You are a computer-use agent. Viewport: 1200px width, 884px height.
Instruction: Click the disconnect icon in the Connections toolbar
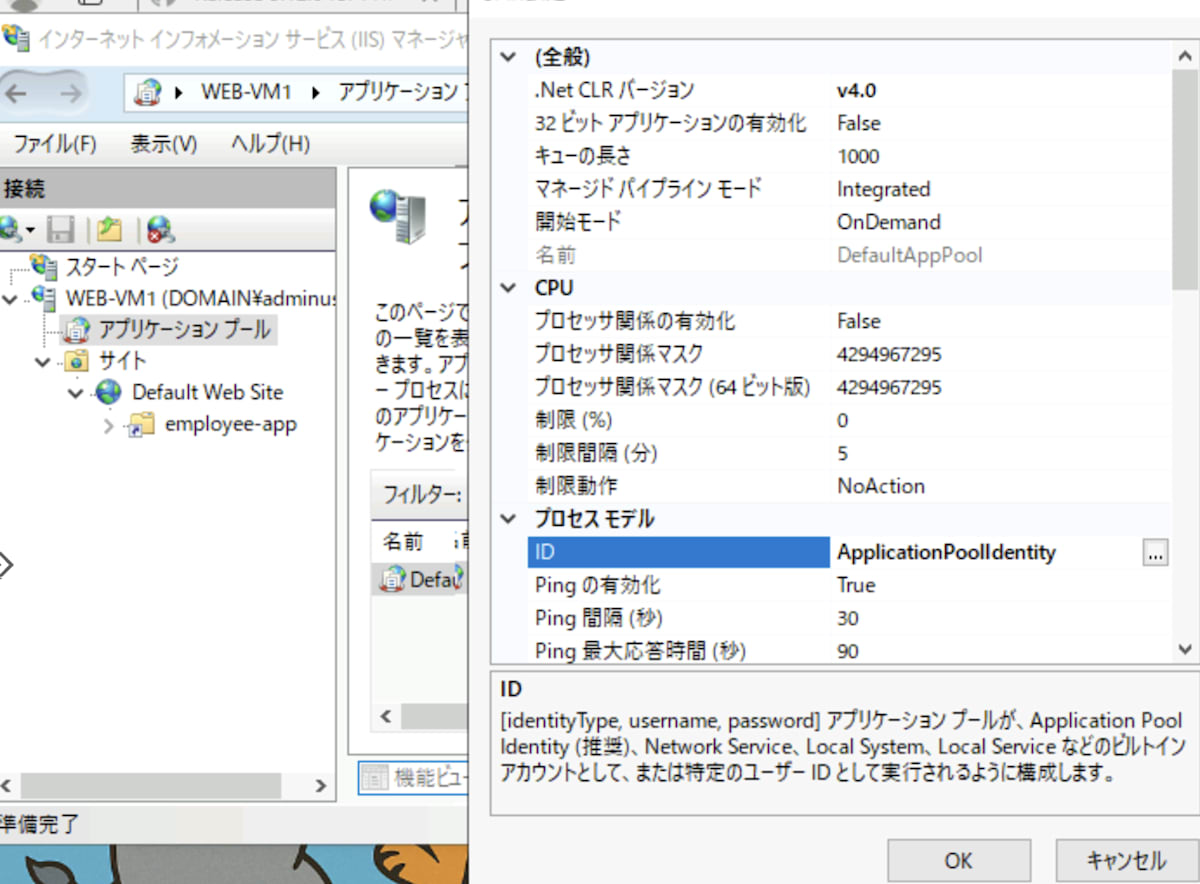(x=160, y=230)
